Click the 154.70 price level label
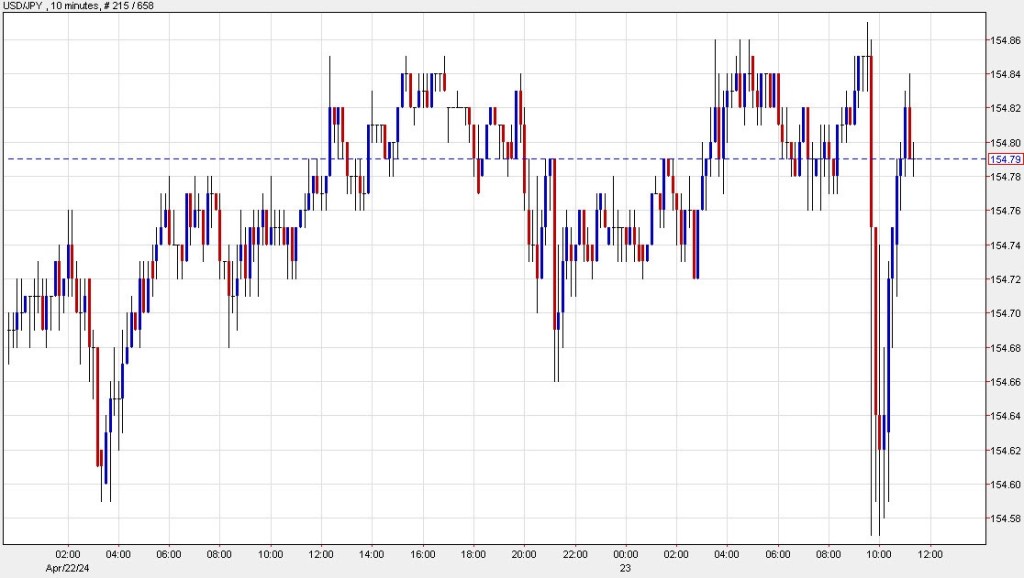The width and height of the screenshot is (1024, 578). [x=1004, y=313]
